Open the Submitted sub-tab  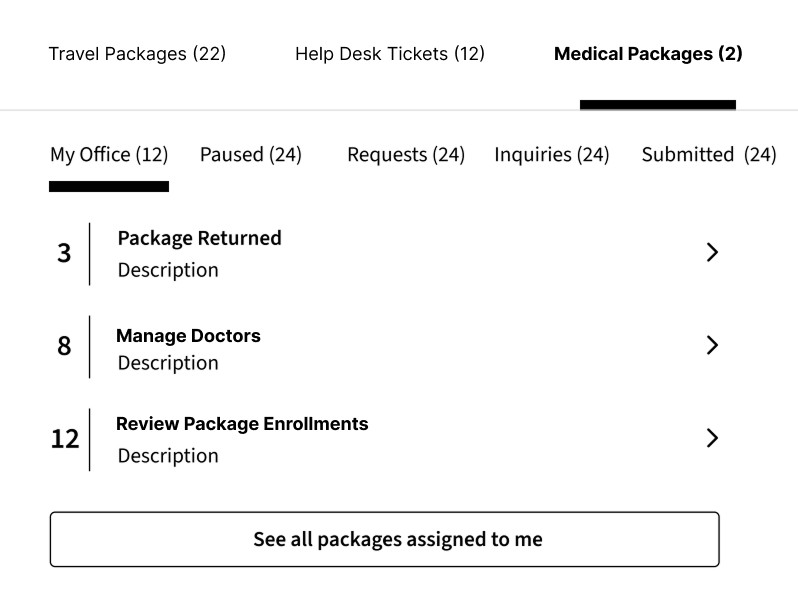tap(708, 155)
